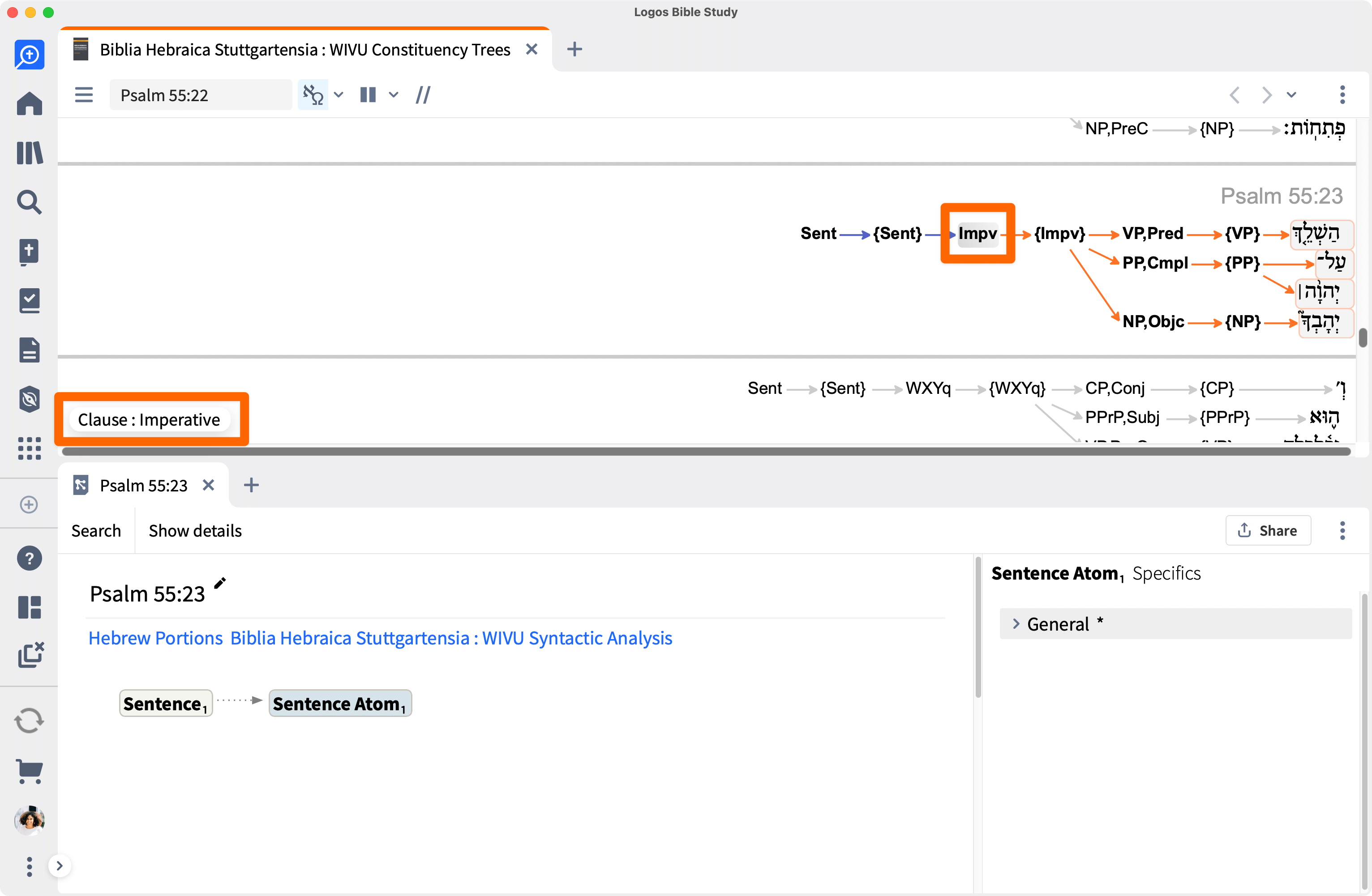Screen dimensions: 1372x896
Task: Open the Layouts icon in sidebar
Action: pyautogui.click(x=30, y=607)
